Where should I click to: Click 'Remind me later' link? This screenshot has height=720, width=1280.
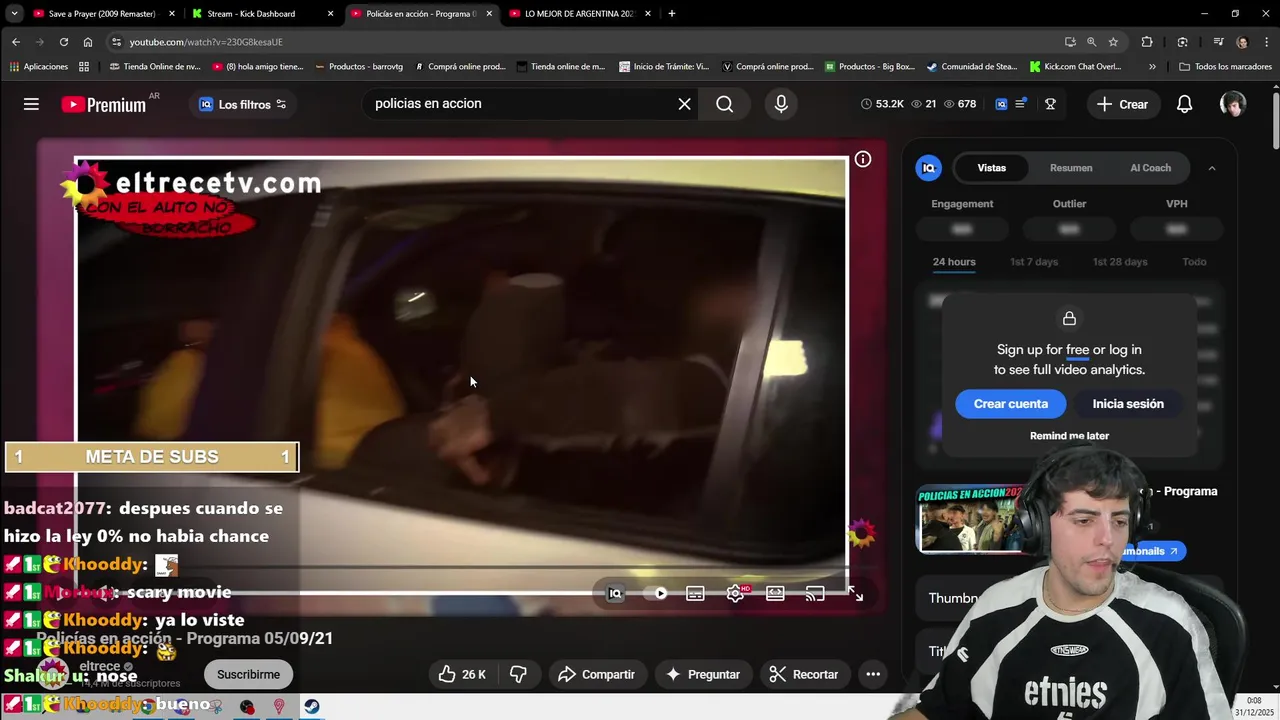point(1069,436)
